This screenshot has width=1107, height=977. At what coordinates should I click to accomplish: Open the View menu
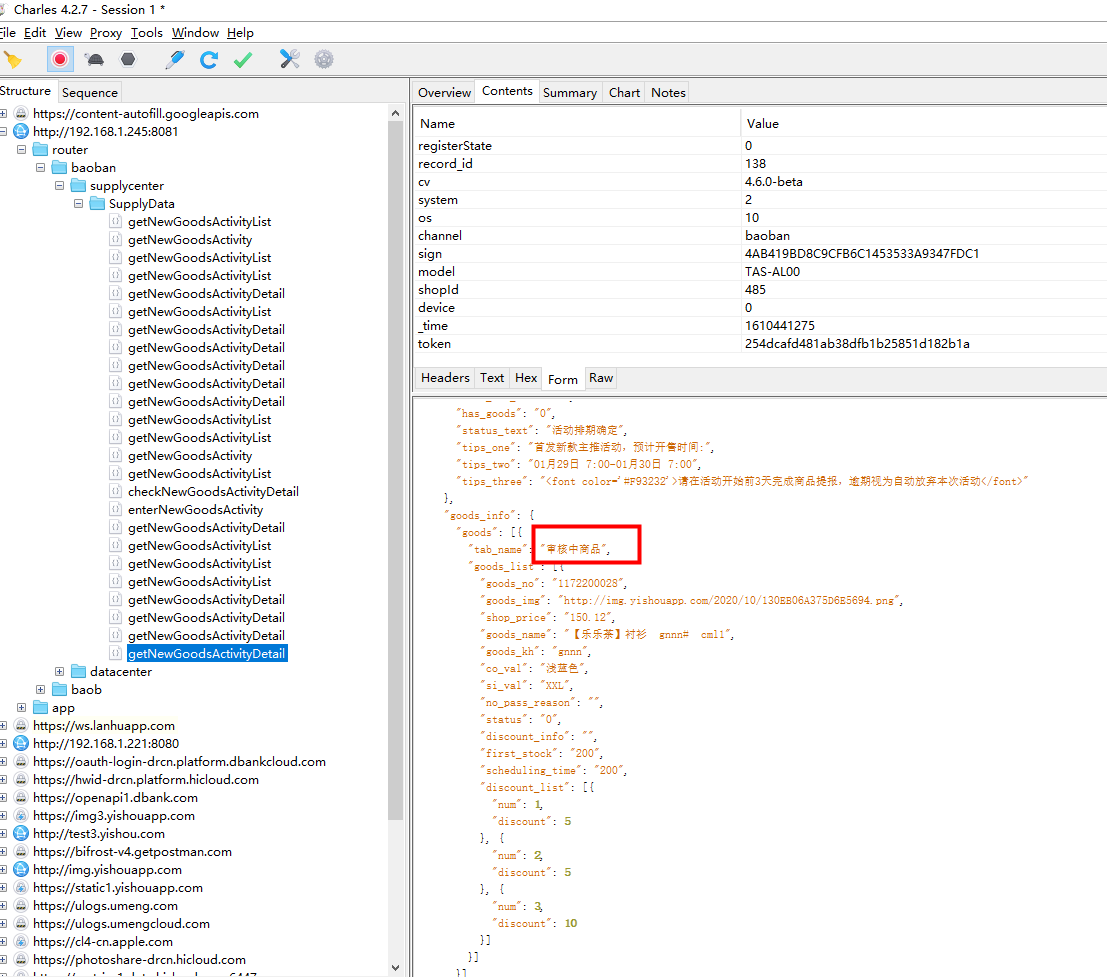click(68, 32)
